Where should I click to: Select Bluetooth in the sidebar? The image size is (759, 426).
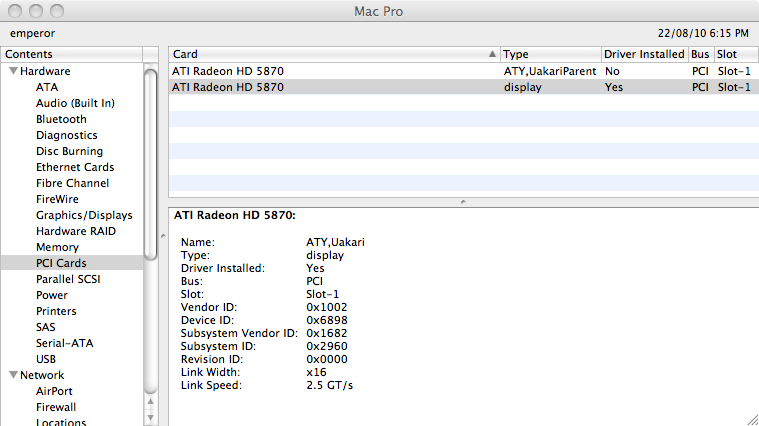(61, 119)
